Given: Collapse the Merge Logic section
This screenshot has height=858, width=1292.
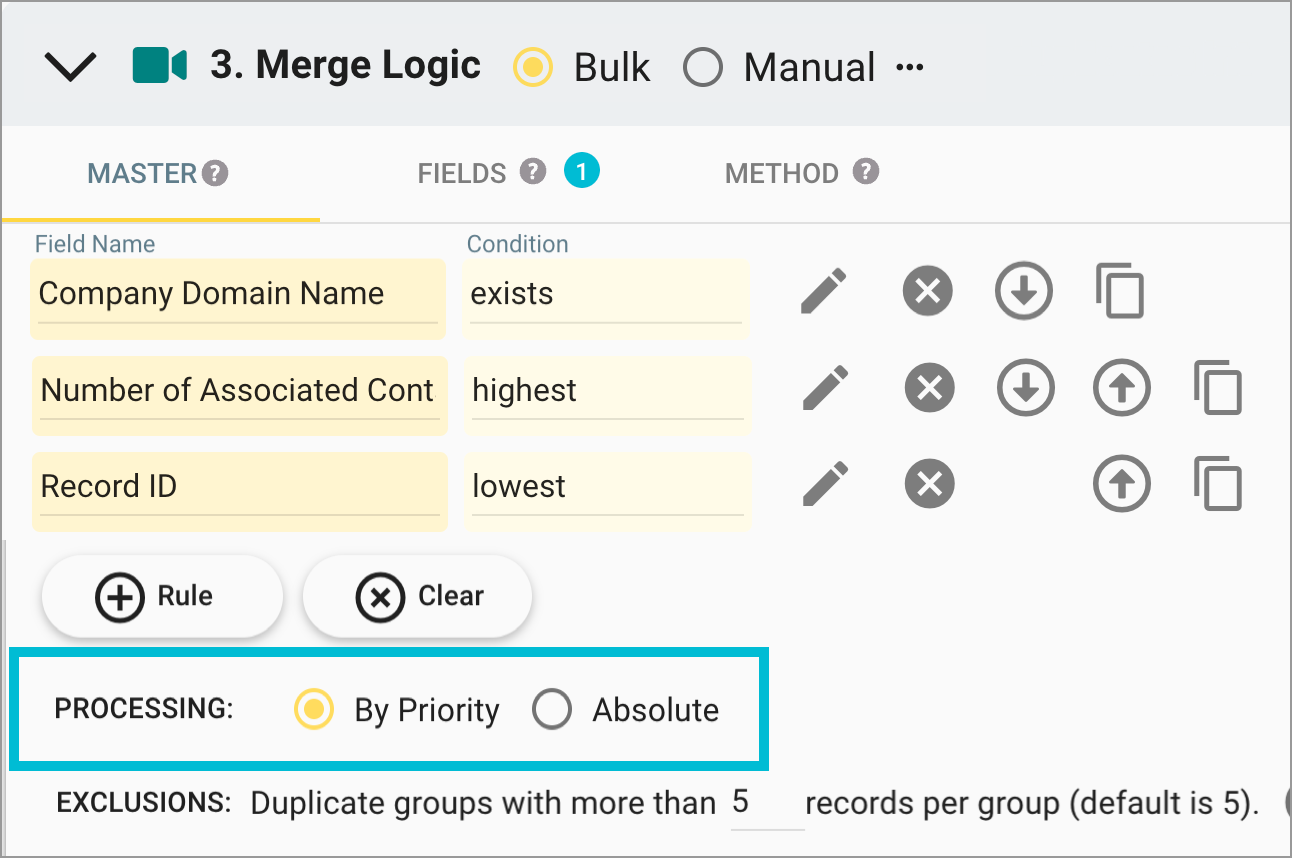Looking at the screenshot, I should click(68, 64).
